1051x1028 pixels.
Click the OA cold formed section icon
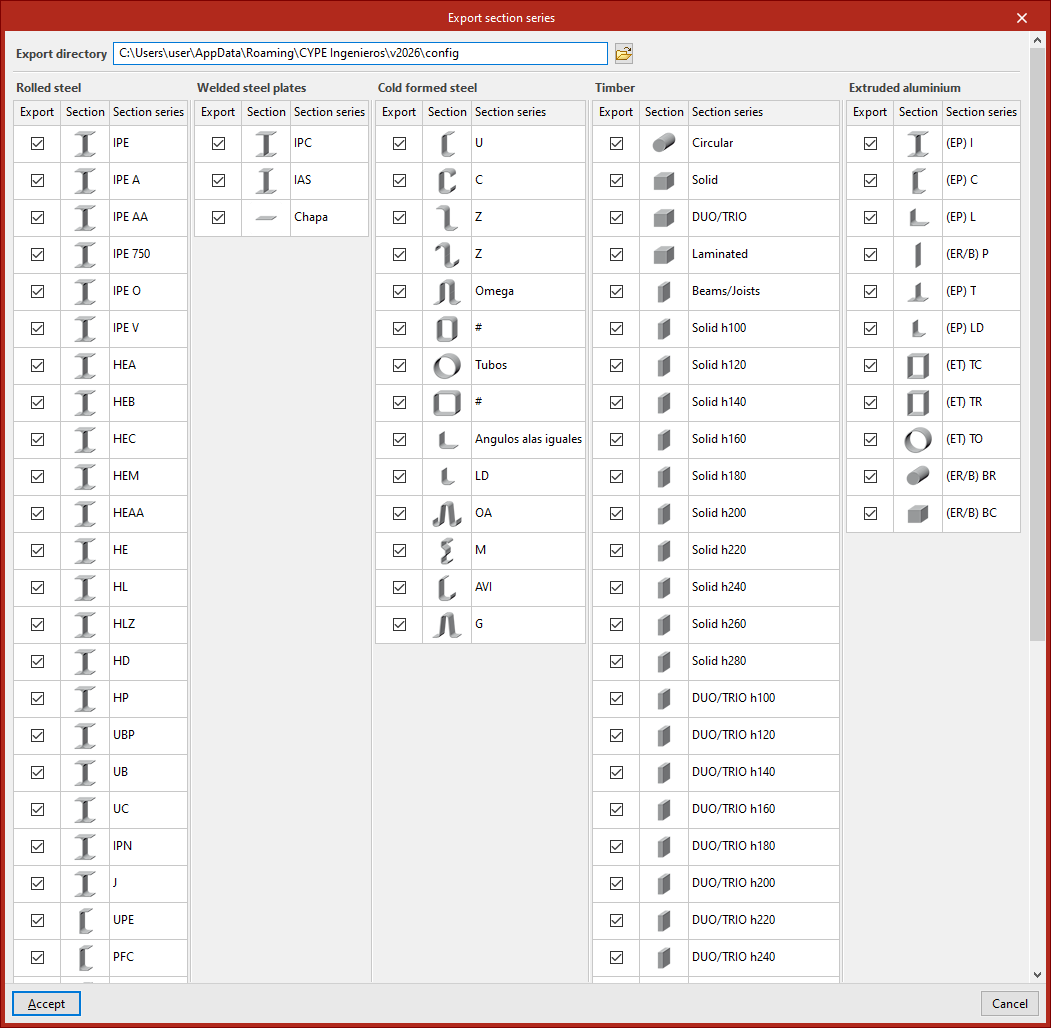point(447,514)
